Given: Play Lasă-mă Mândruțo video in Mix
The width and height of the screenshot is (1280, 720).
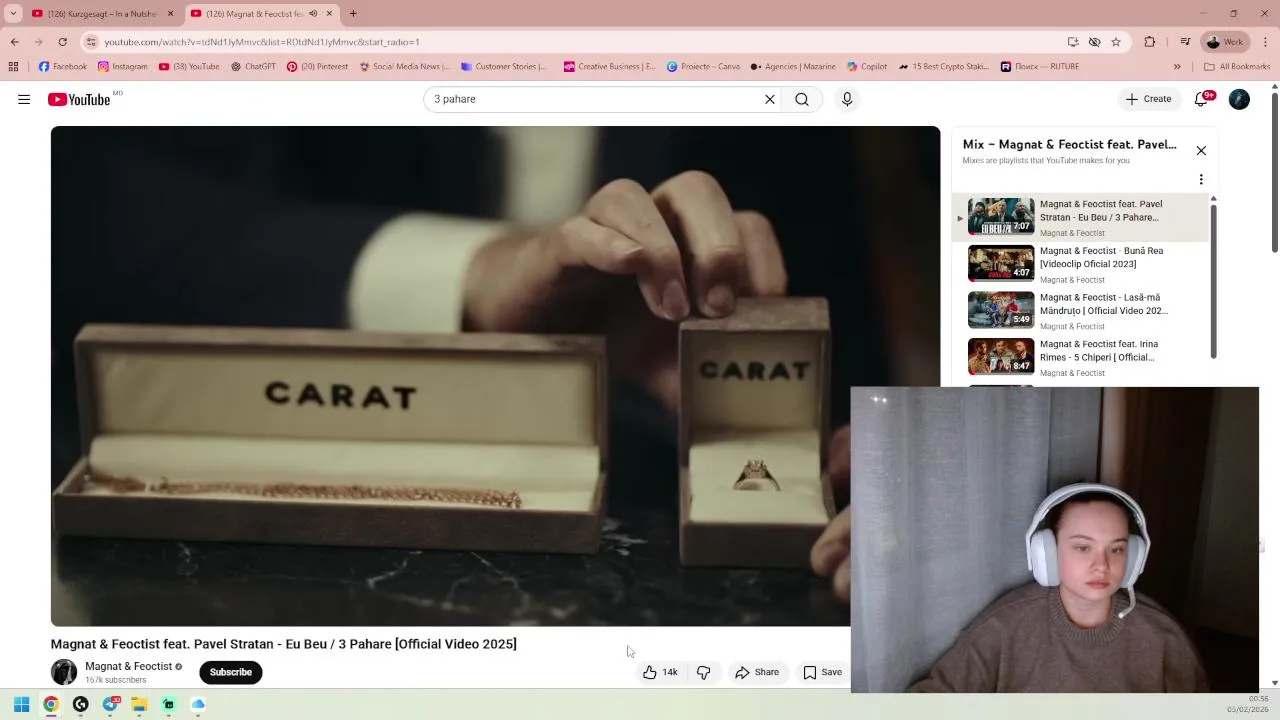Looking at the screenshot, I should [x=1080, y=311].
